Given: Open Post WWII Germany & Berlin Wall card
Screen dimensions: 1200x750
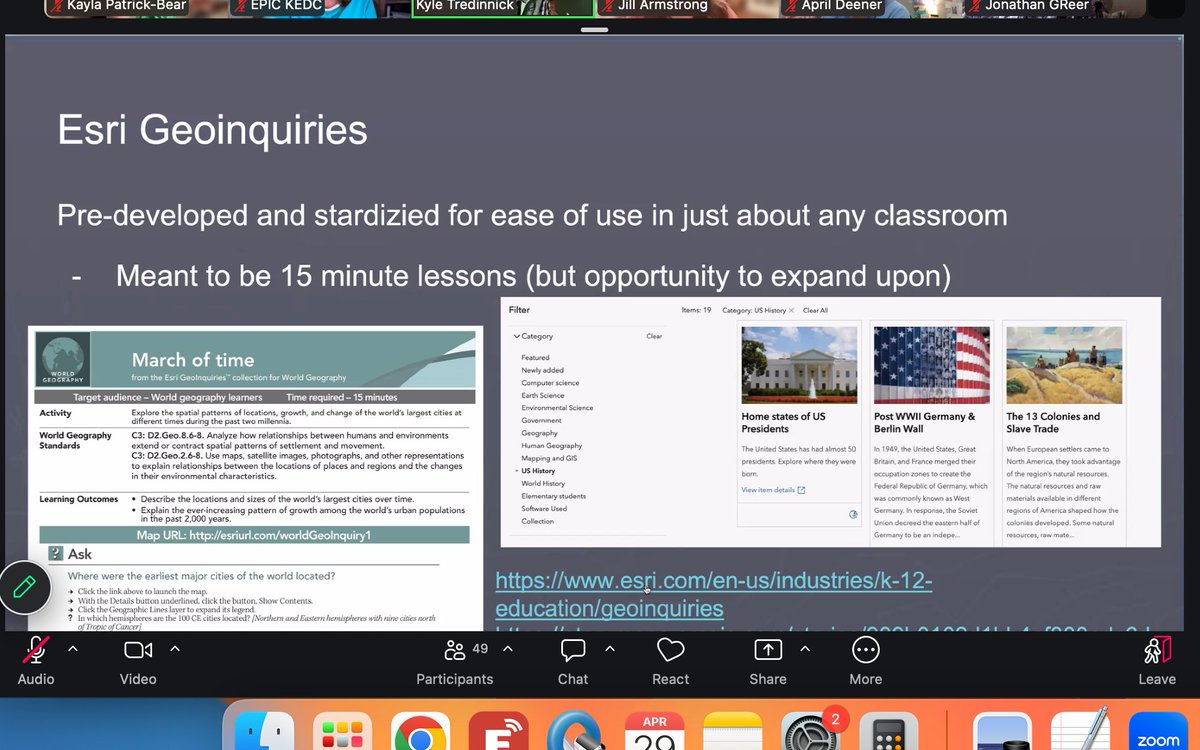Looking at the screenshot, I should (931, 432).
